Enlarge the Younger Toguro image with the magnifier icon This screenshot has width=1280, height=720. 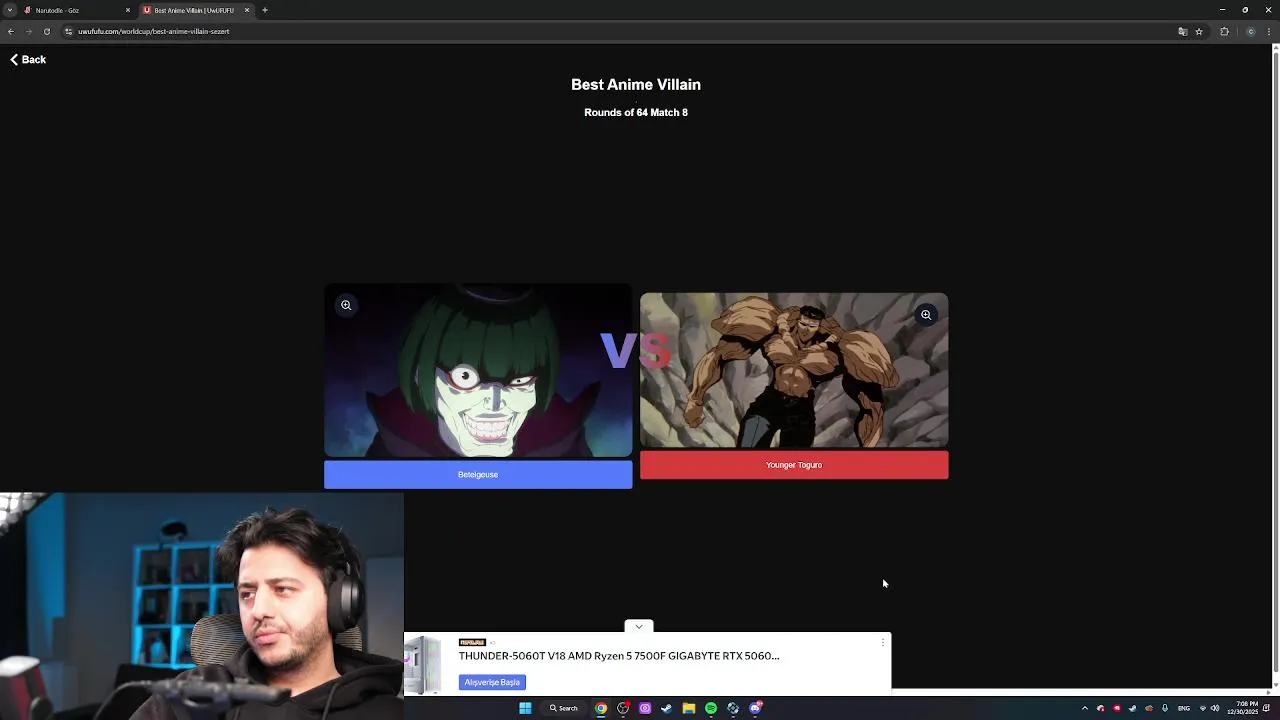pos(926,315)
